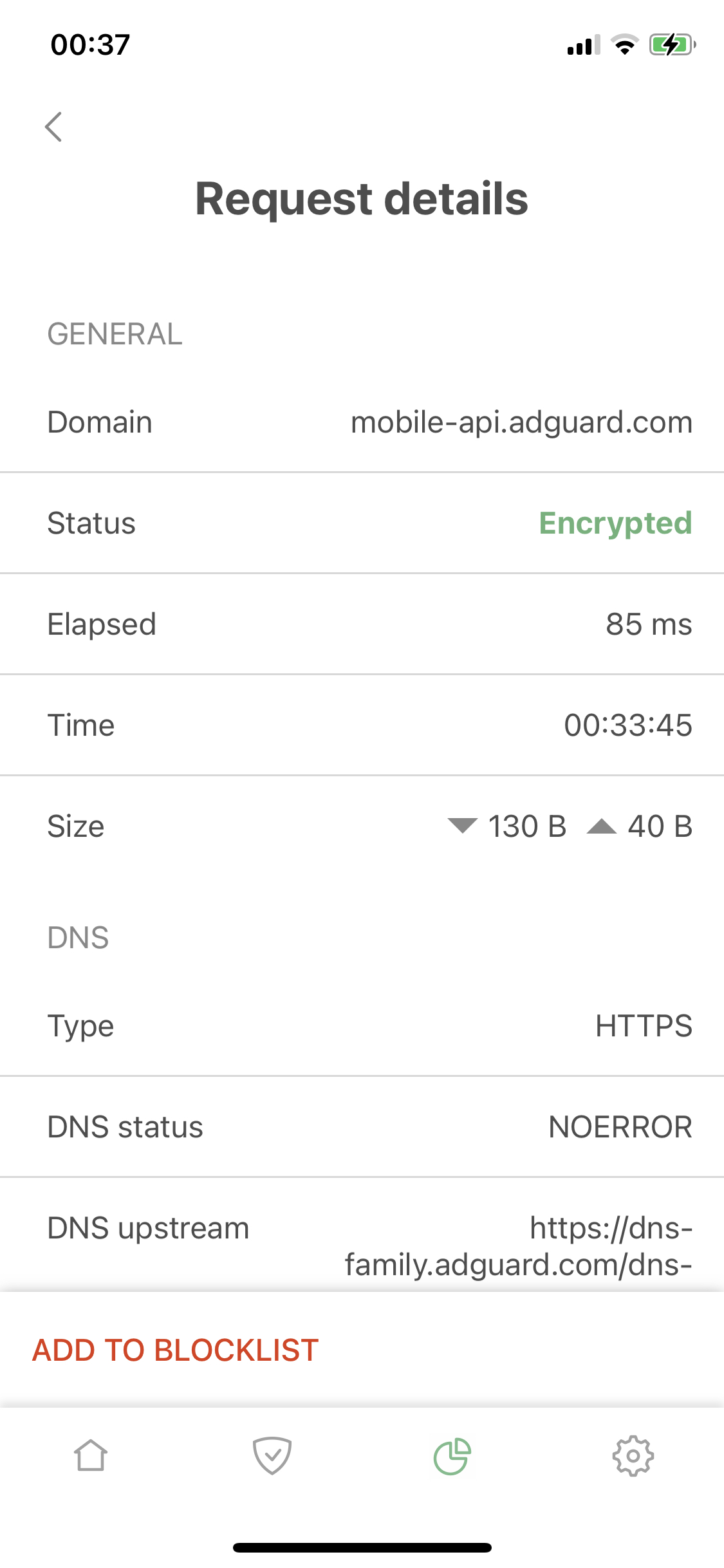
Task: Tap the Request details heading
Action: pos(362,198)
